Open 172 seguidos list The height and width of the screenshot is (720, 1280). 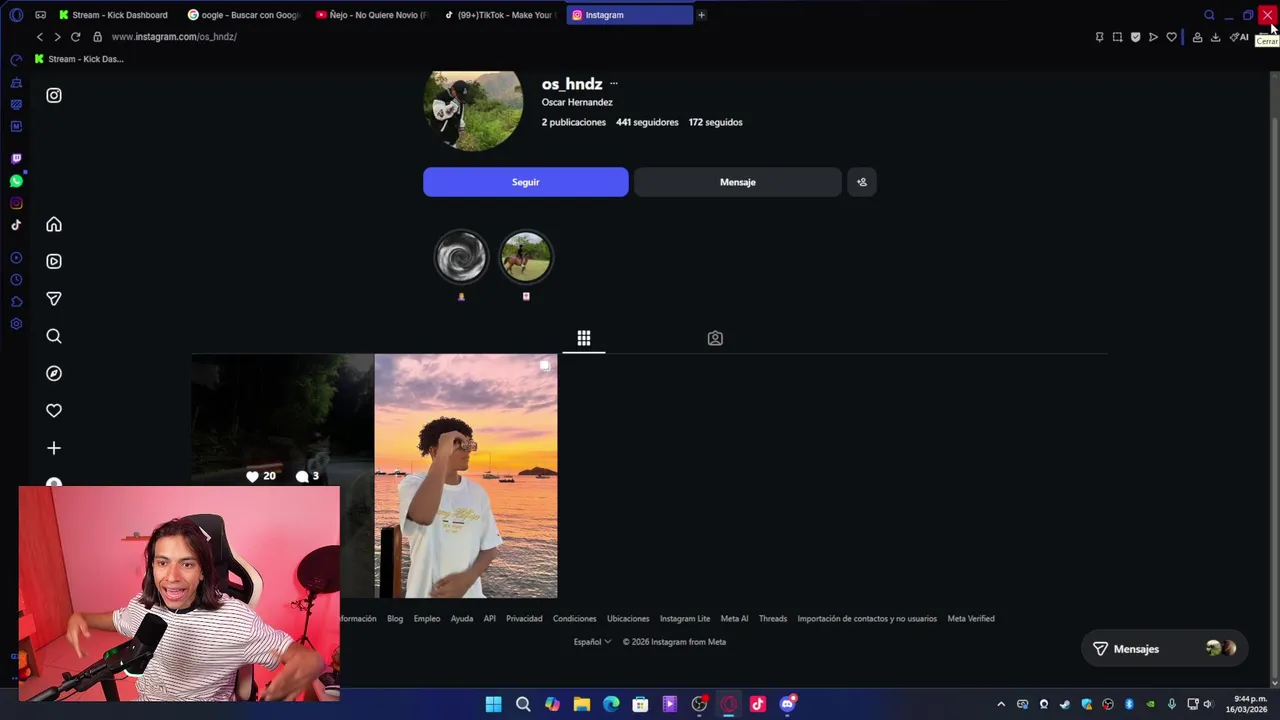(x=715, y=122)
